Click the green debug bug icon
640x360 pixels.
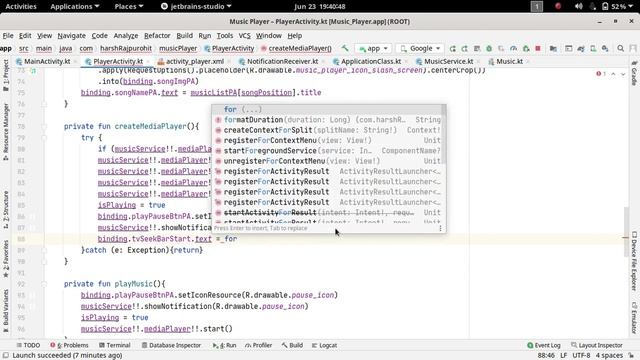click(x=489, y=49)
